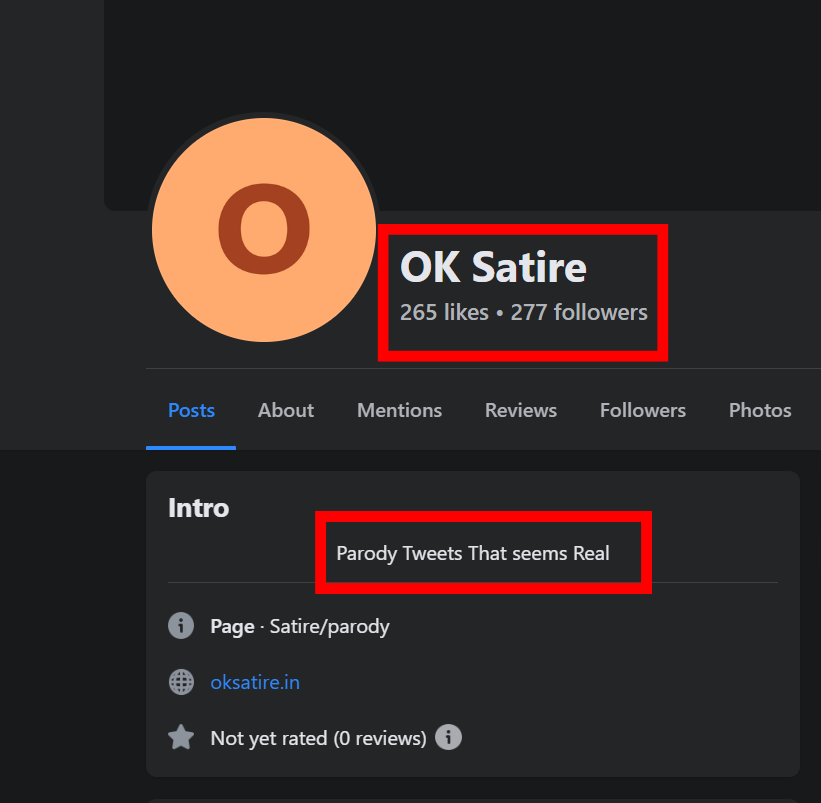Image resolution: width=821 pixels, height=803 pixels.
Task: Go to the Reviews tab
Action: pyautogui.click(x=521, y=410)
